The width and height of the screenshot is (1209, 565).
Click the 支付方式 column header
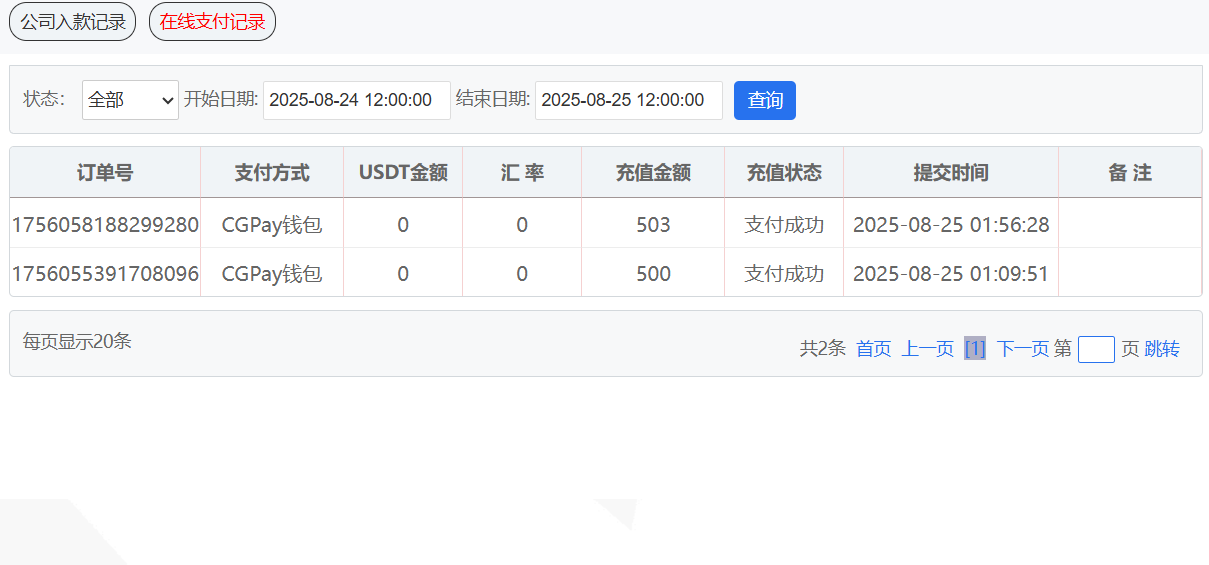click(272, 173)
